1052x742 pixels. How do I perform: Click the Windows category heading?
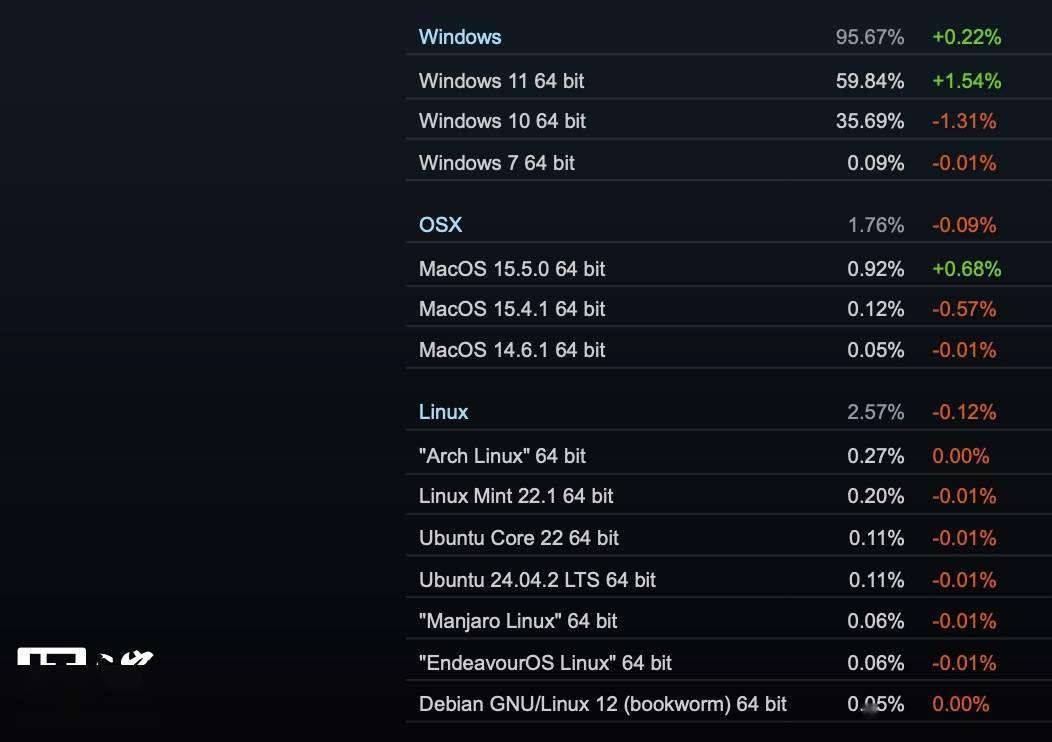pyautogui.click(x=460, y=37)
